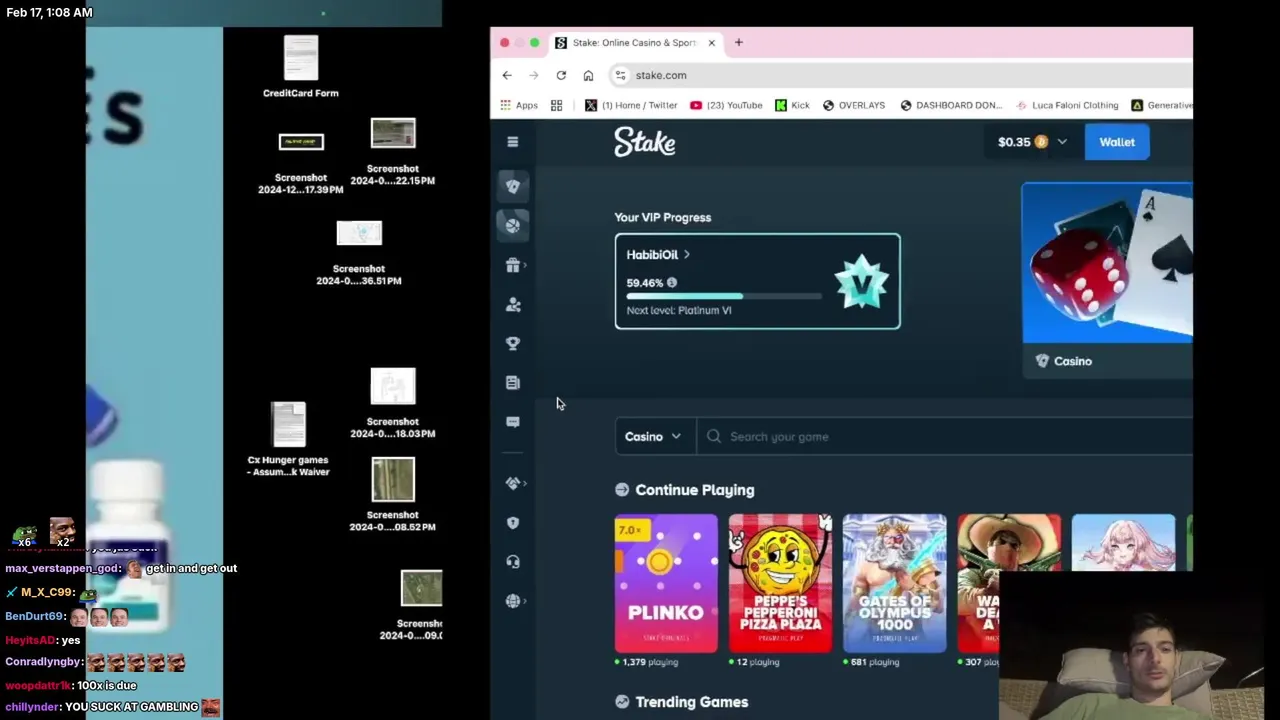Open the Forum chat bubble icon

point(513,422)
